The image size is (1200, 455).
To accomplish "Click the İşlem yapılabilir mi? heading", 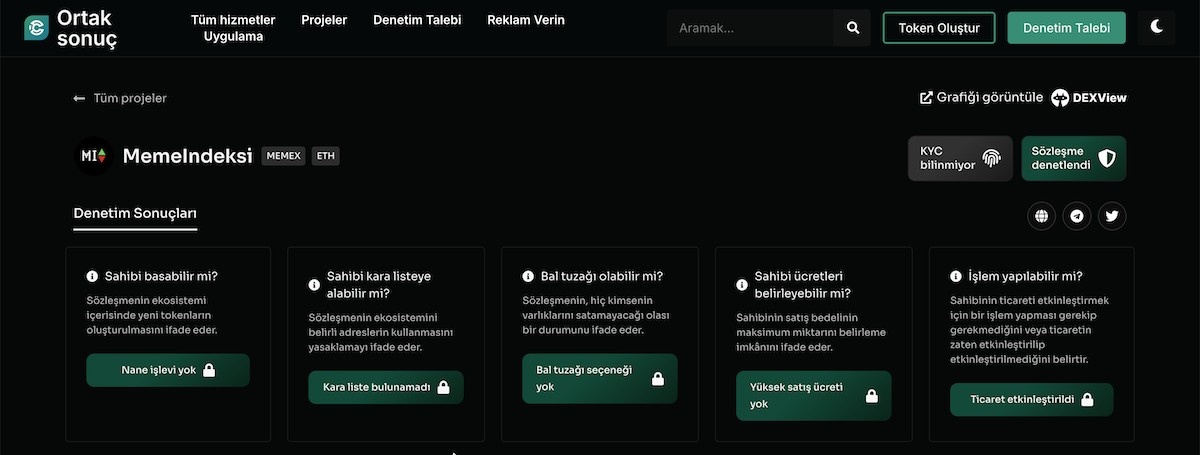I will [1026, 276].
